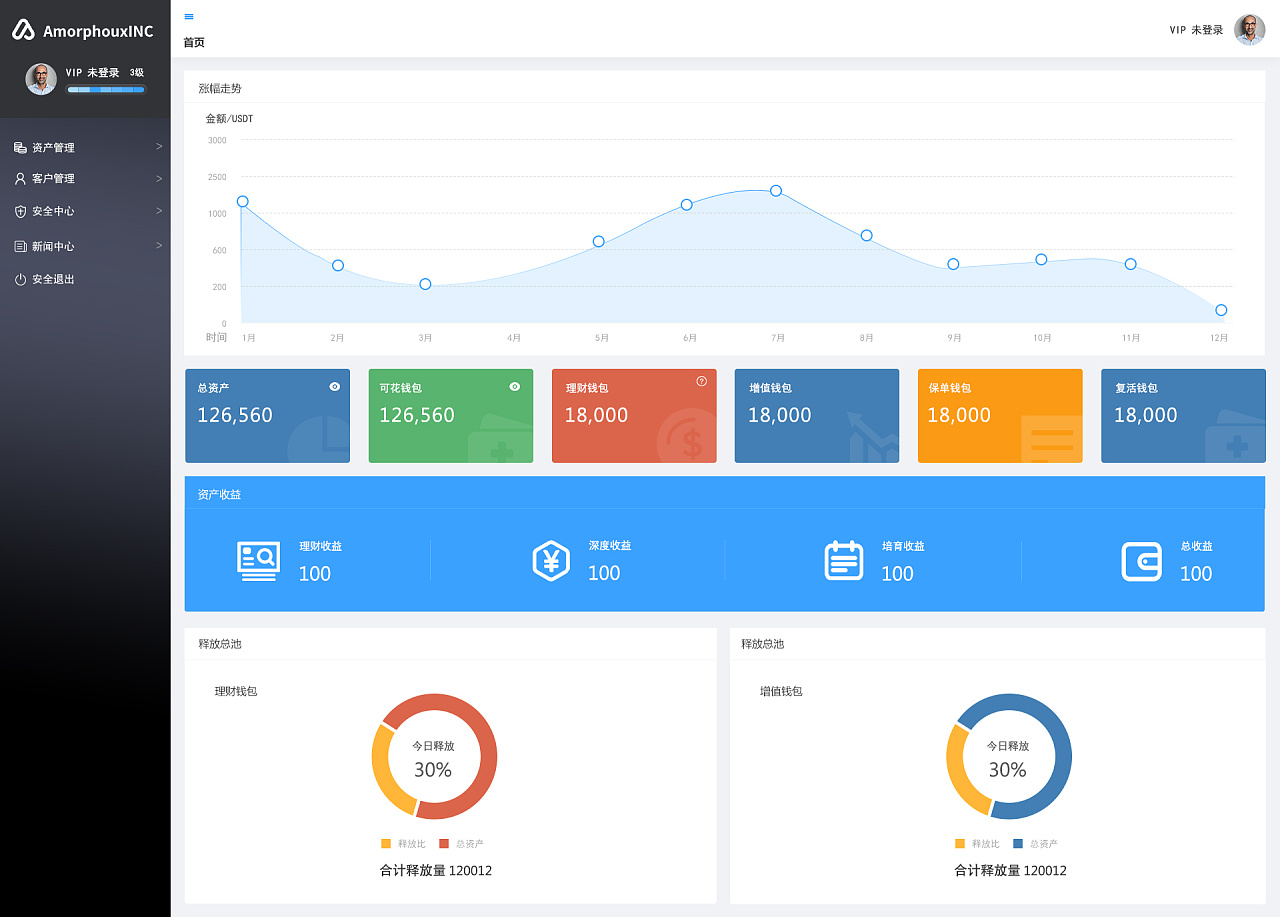Image resolution: width=1280 pixels, height=917 pixels.
Task: Click the July peak data point
Action: click(775, 190)
